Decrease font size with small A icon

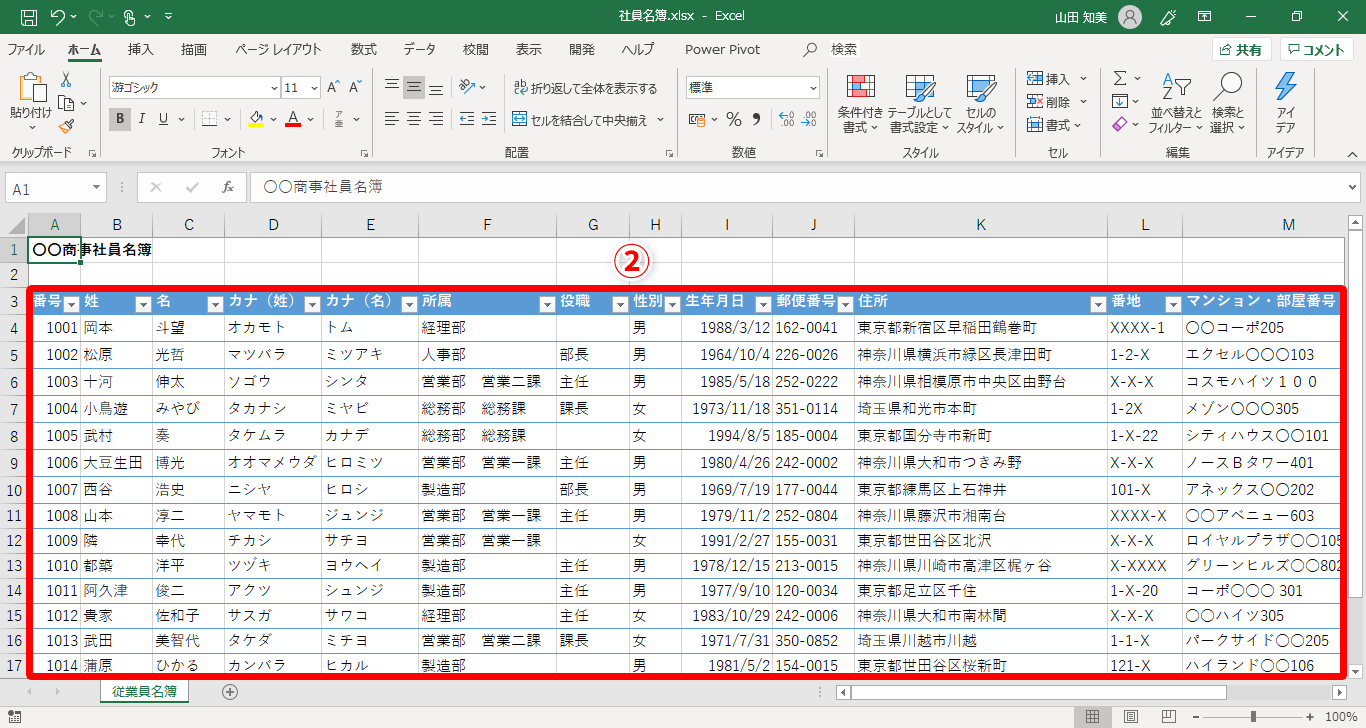coord(356,88)
